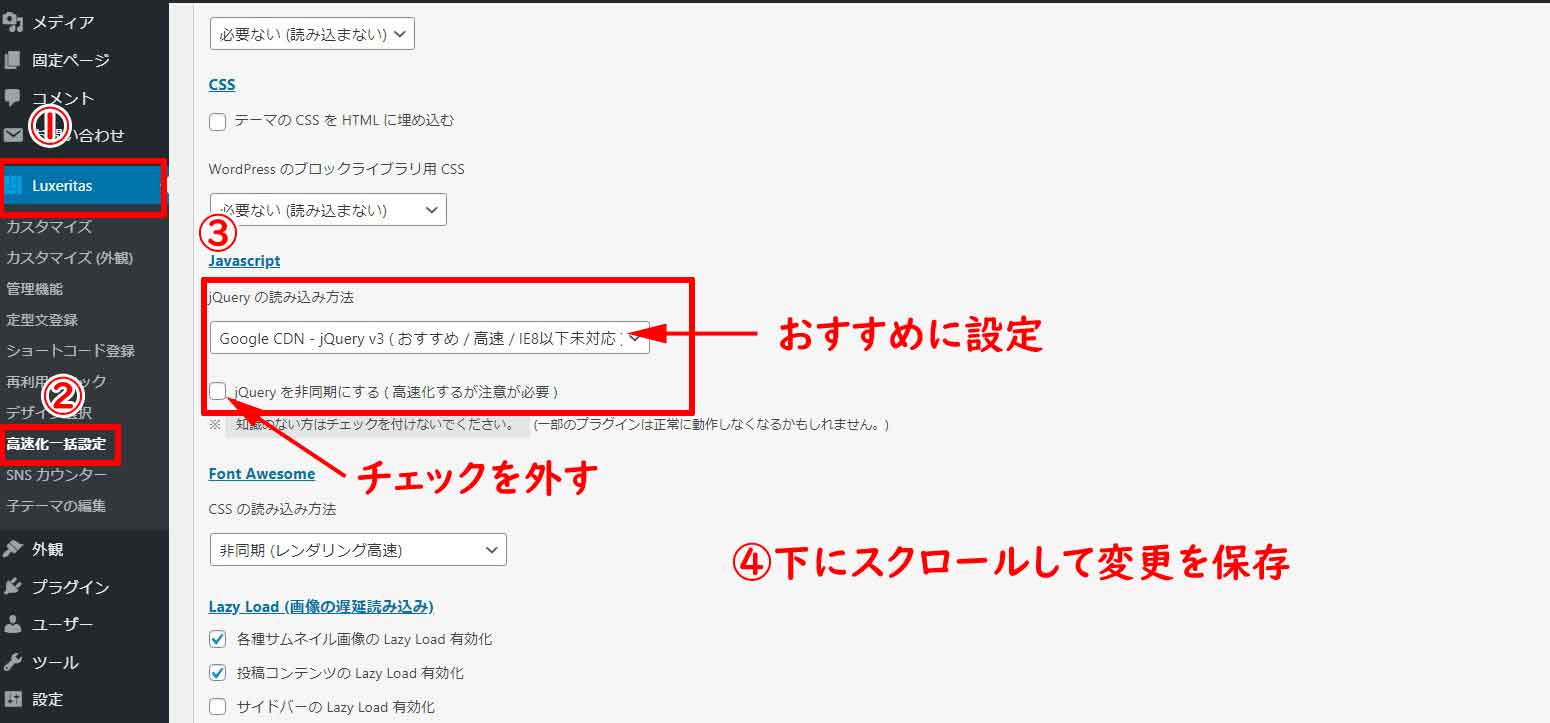Open the WordPress ブロックライブラリ用 CSS dropdown
The image size is (1550, 723).
tap(328, 210)
